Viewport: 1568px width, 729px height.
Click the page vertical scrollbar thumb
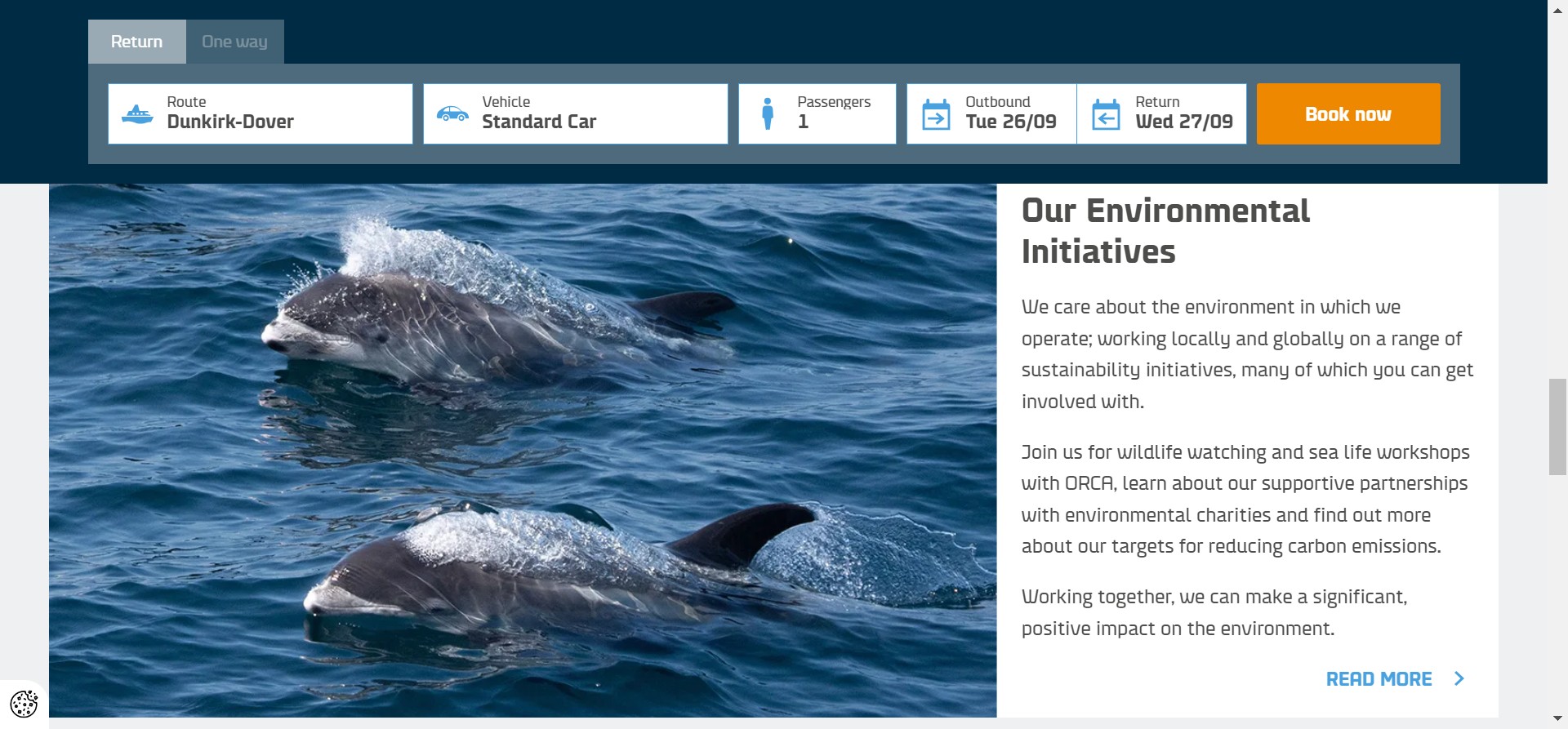pyautogui.click(x=1557, y=426)
